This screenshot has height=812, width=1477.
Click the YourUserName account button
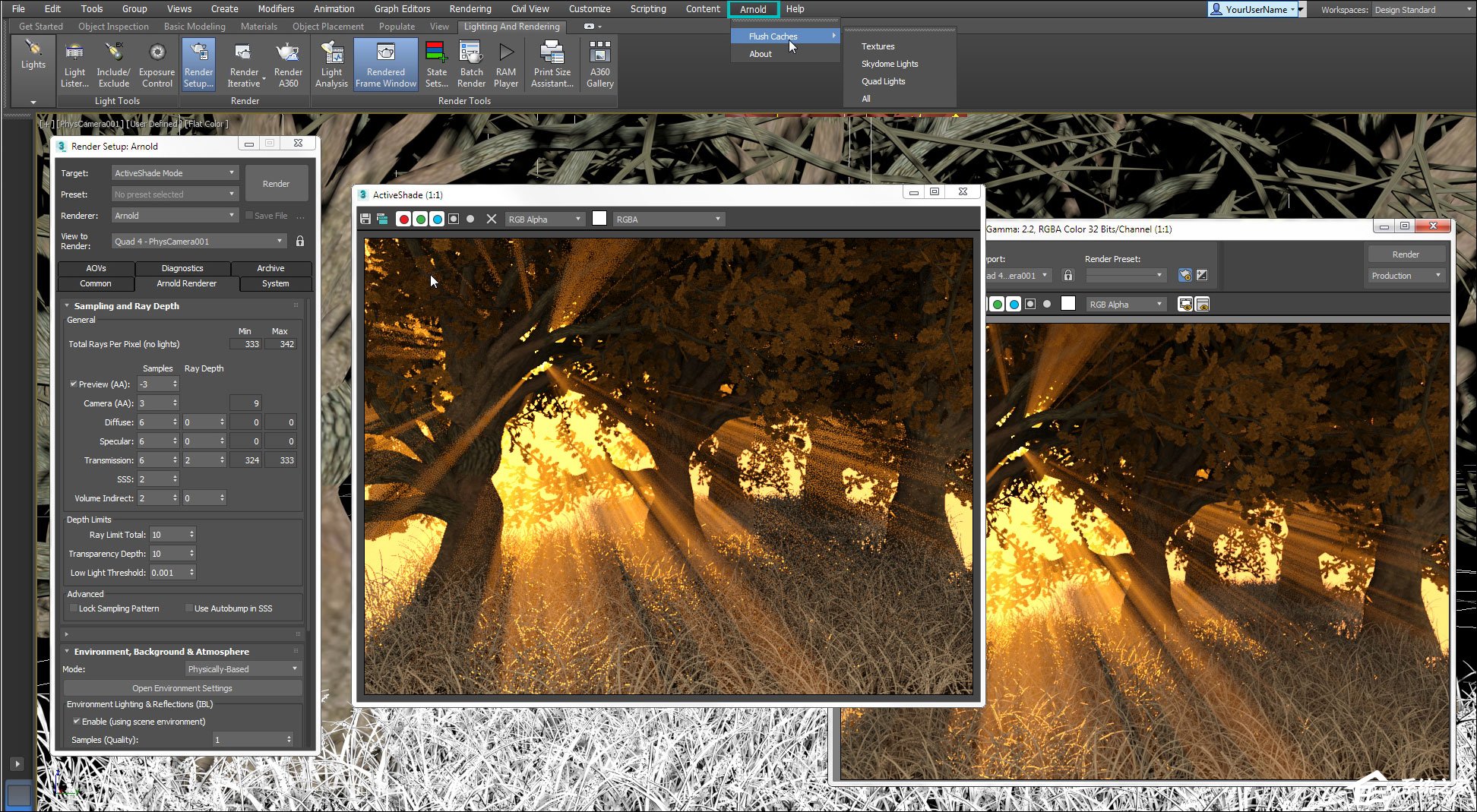point(1253,9)
